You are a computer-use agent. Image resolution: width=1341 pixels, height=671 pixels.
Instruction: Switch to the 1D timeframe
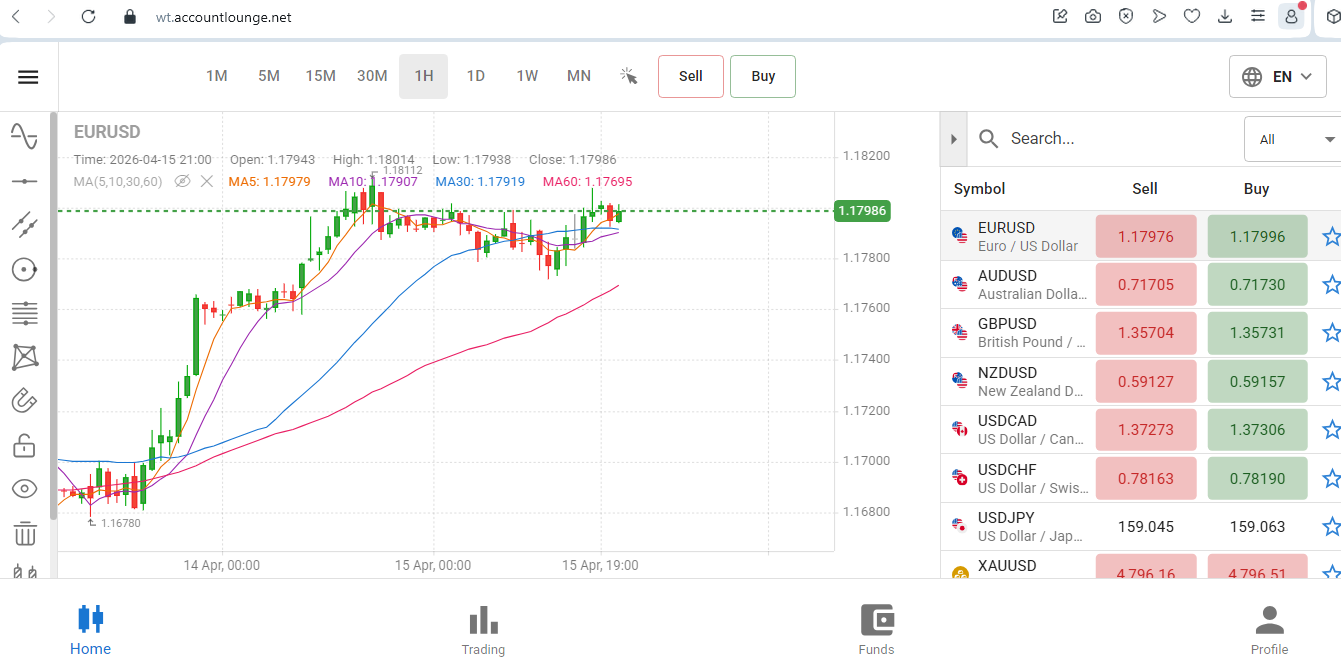pyautogui.click(x=476, y=76)
